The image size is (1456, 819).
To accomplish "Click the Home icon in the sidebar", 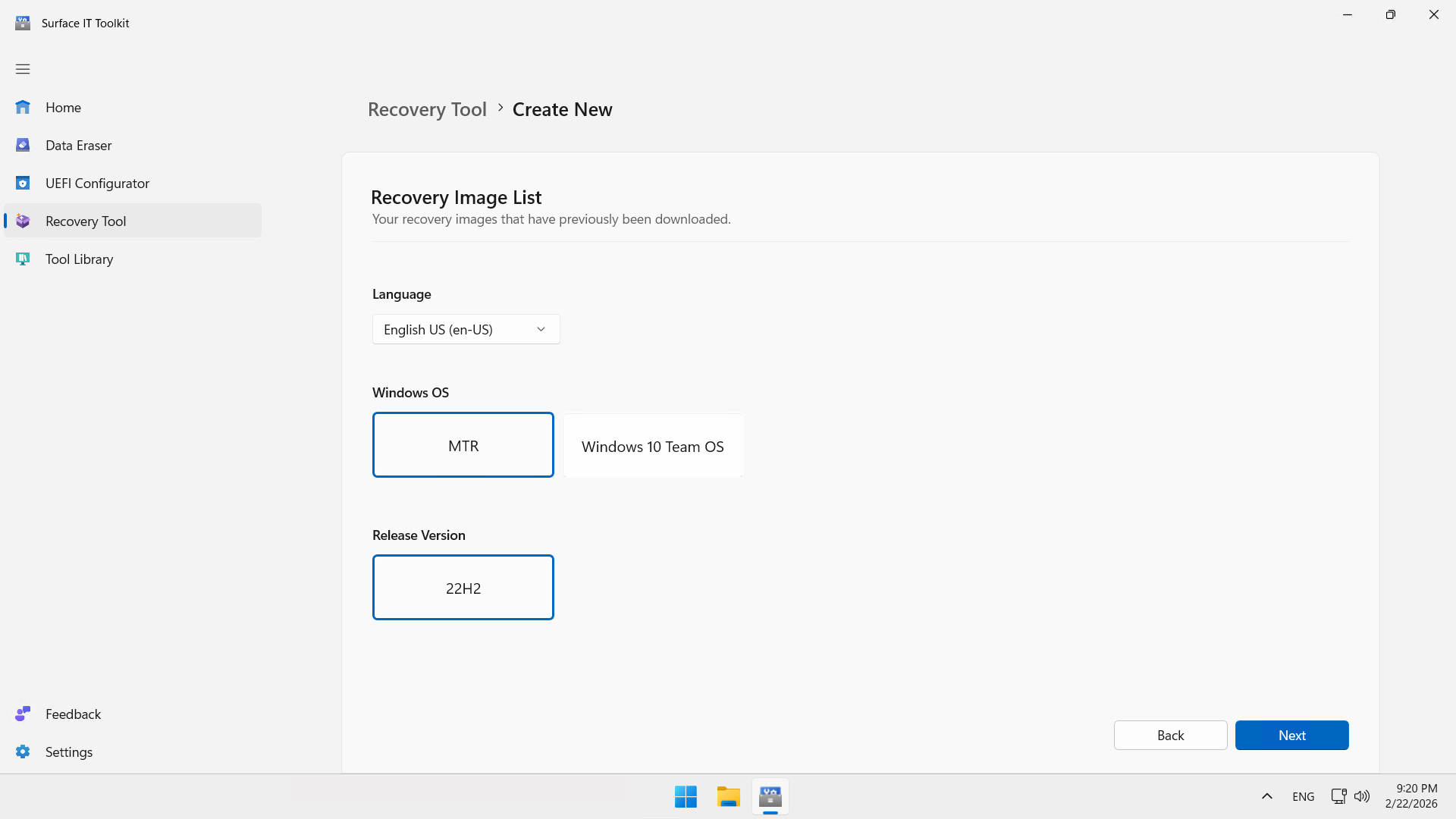I will pos(23,107).
